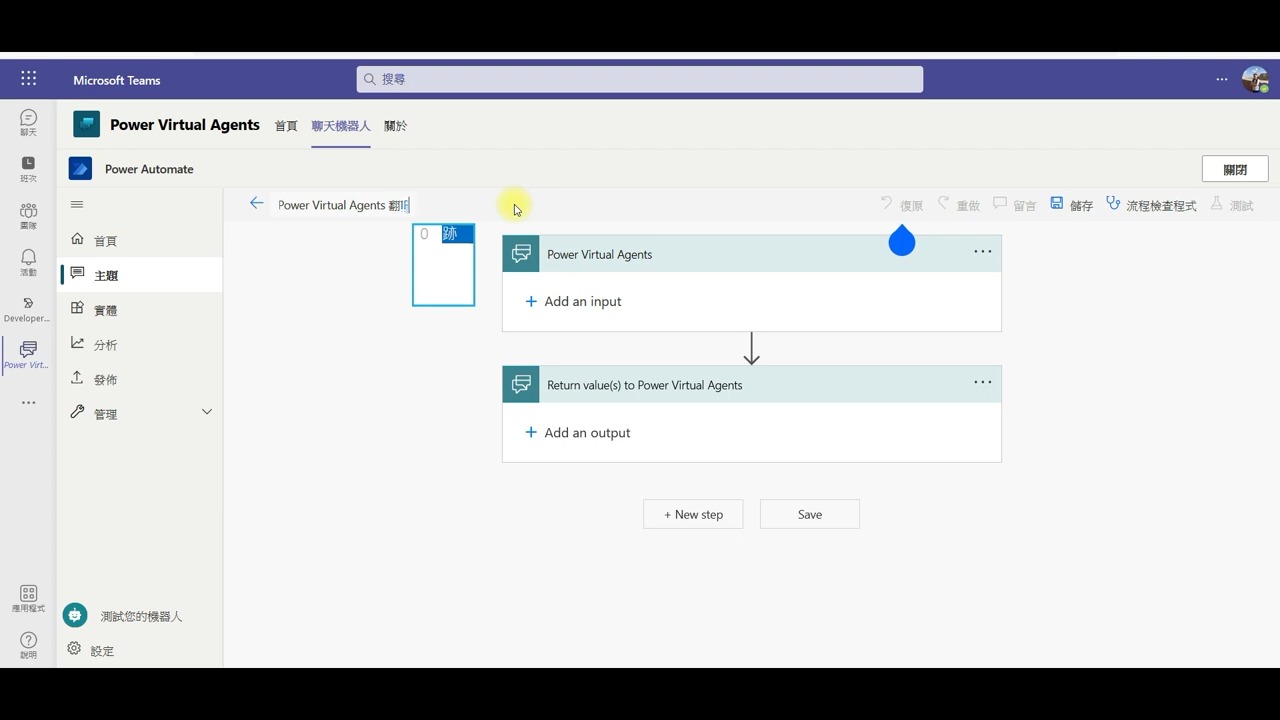Open 分析 analytics in the sidebar

(140, 344)
